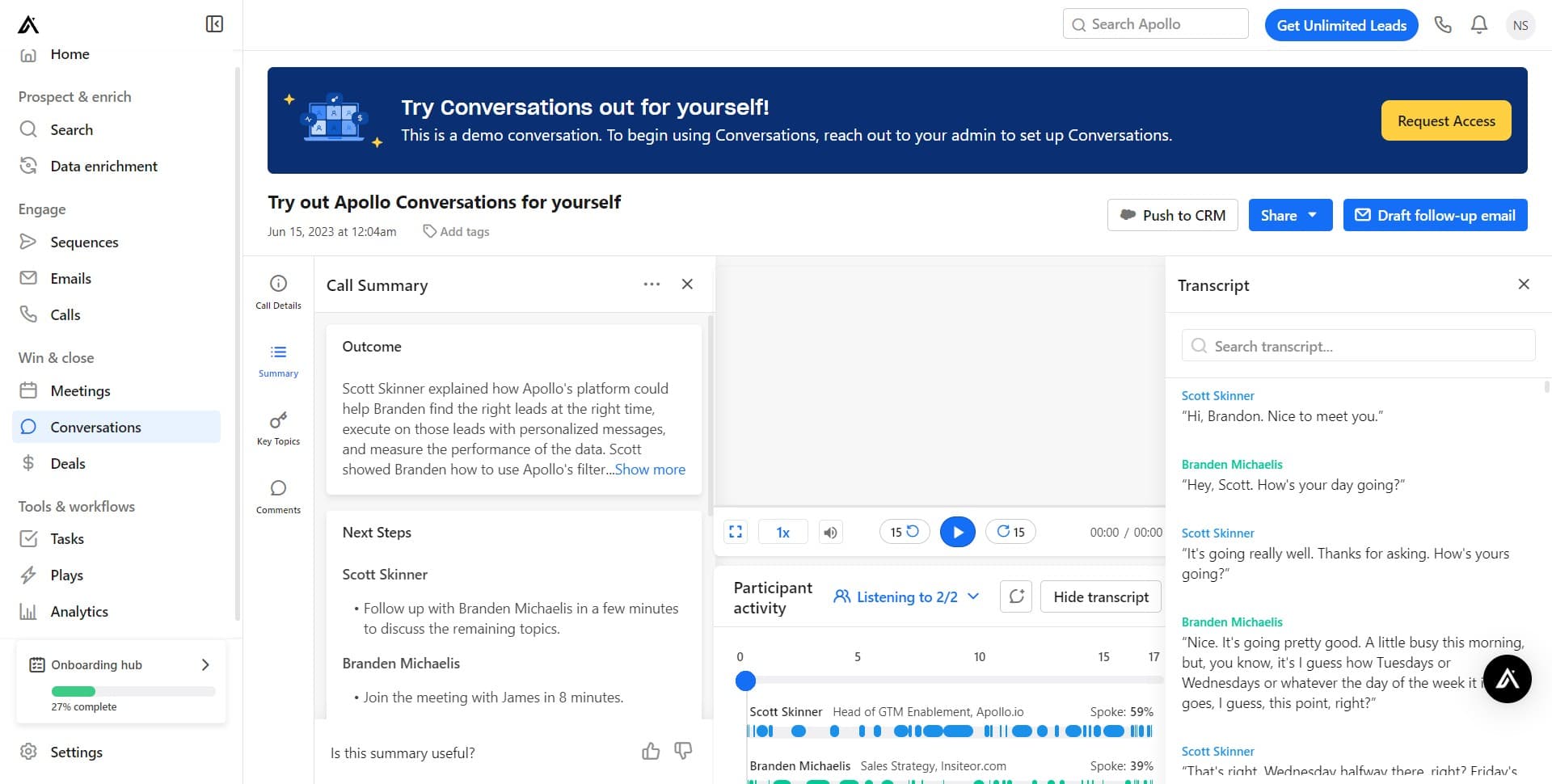The height and width of the screenshot is (784, 1552).
Task: Rate summary with thumbs down
Action: [683, 752]
